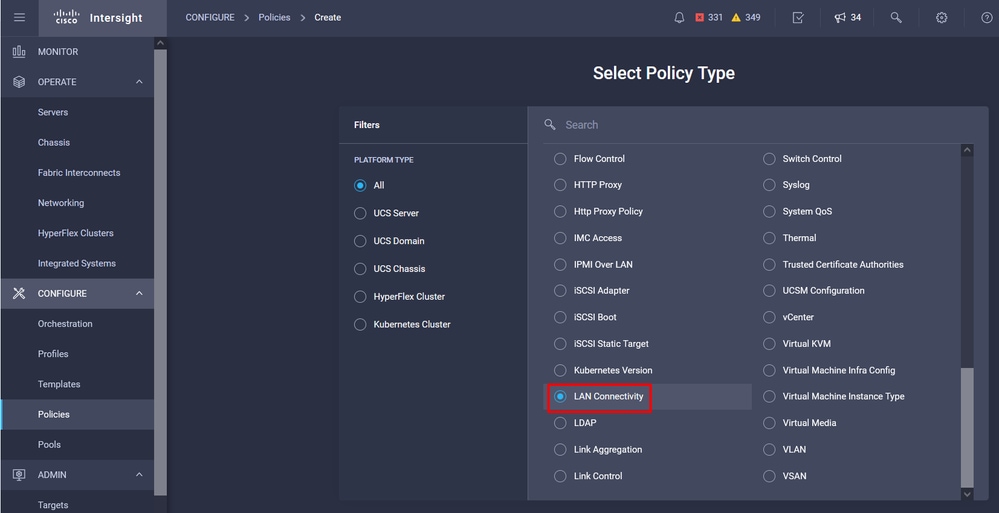Click the Configure tools icon

tap(19, 293)
